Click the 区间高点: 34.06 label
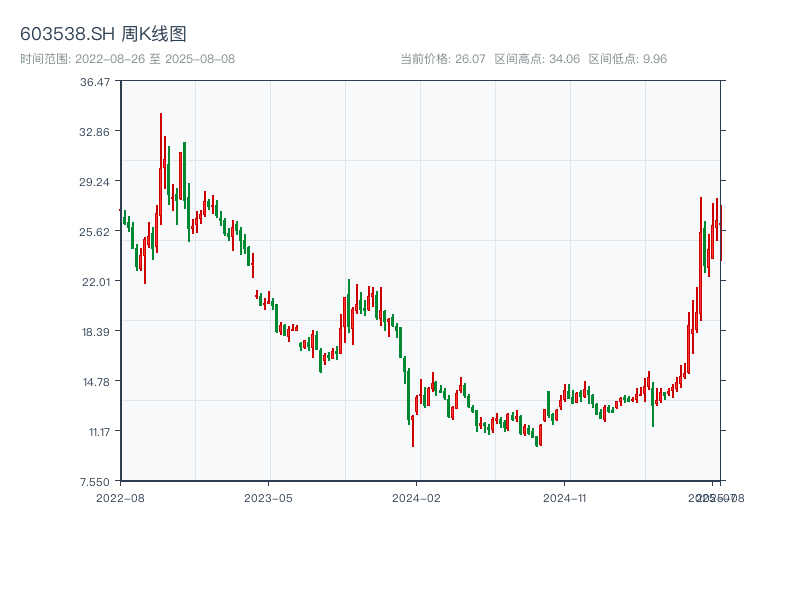800x600 pixels. coord(537,59)
